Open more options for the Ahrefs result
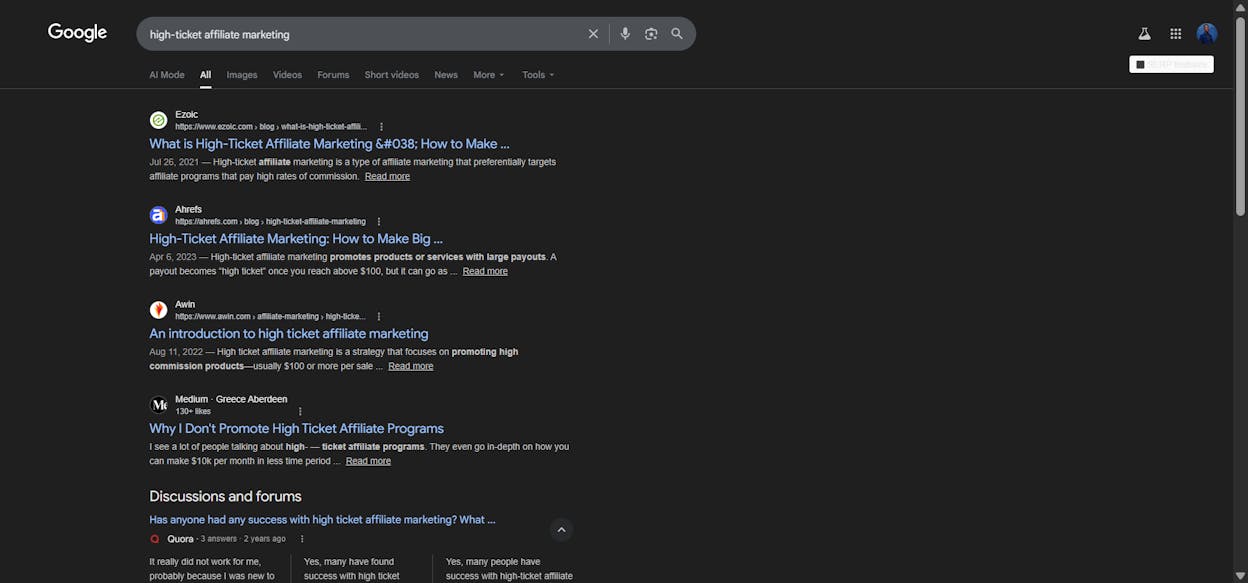Image resolution: width=1248 pixels, height=583 pixels. pyautogui.click(x=378, y=222)
